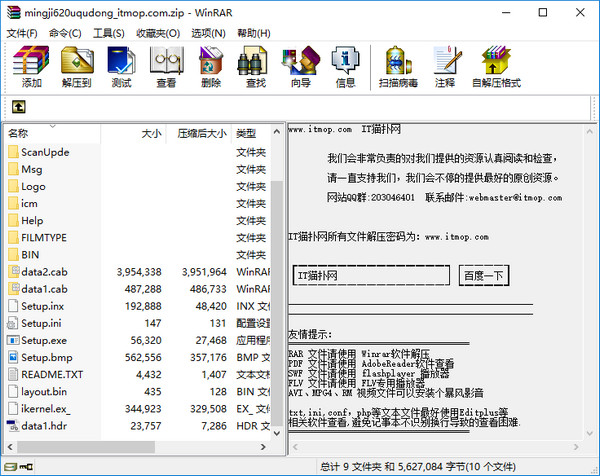Open the 向导 (Wizard) toolbar icon

point(301,60)
